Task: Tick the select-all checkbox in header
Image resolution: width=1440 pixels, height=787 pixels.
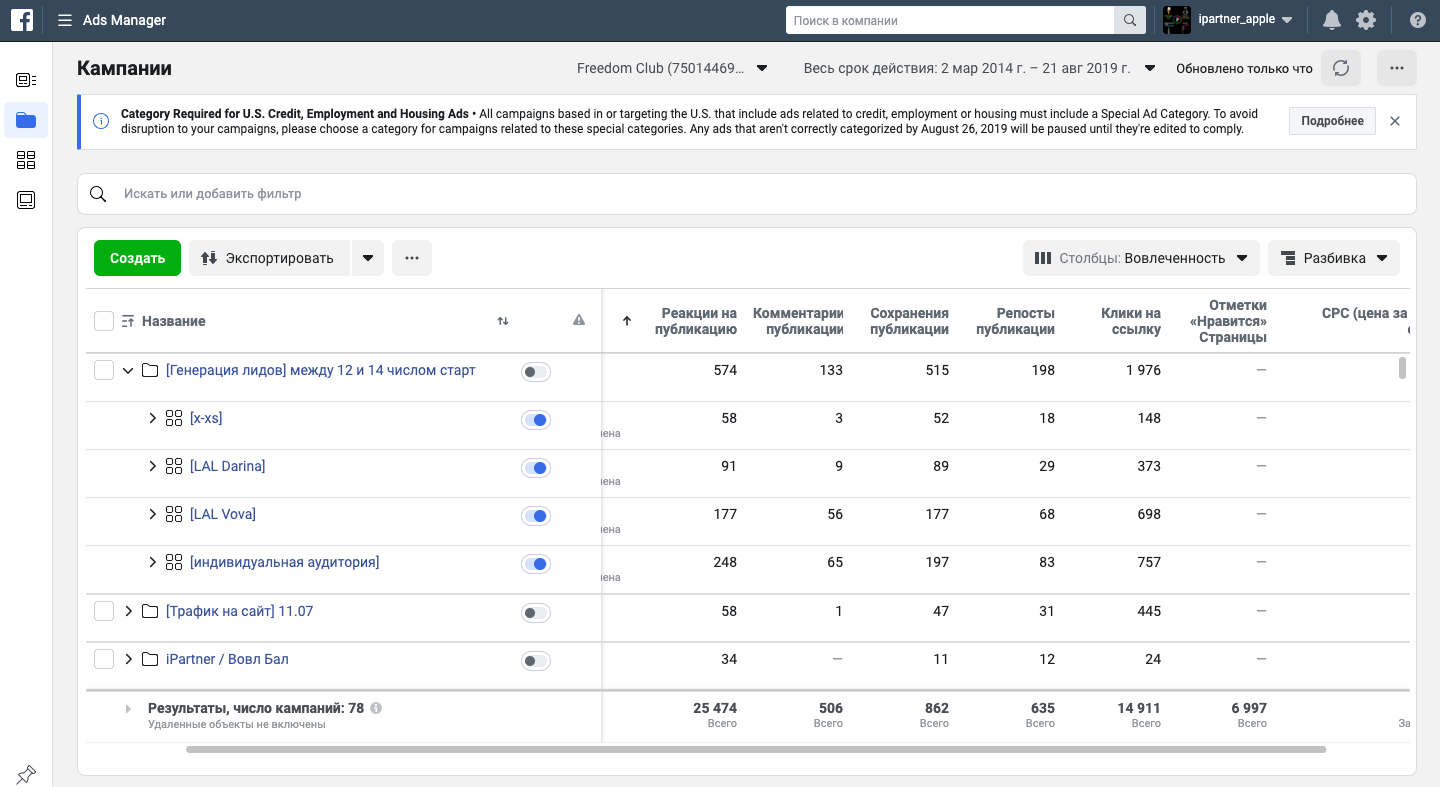Action: (x=104, y=321)
